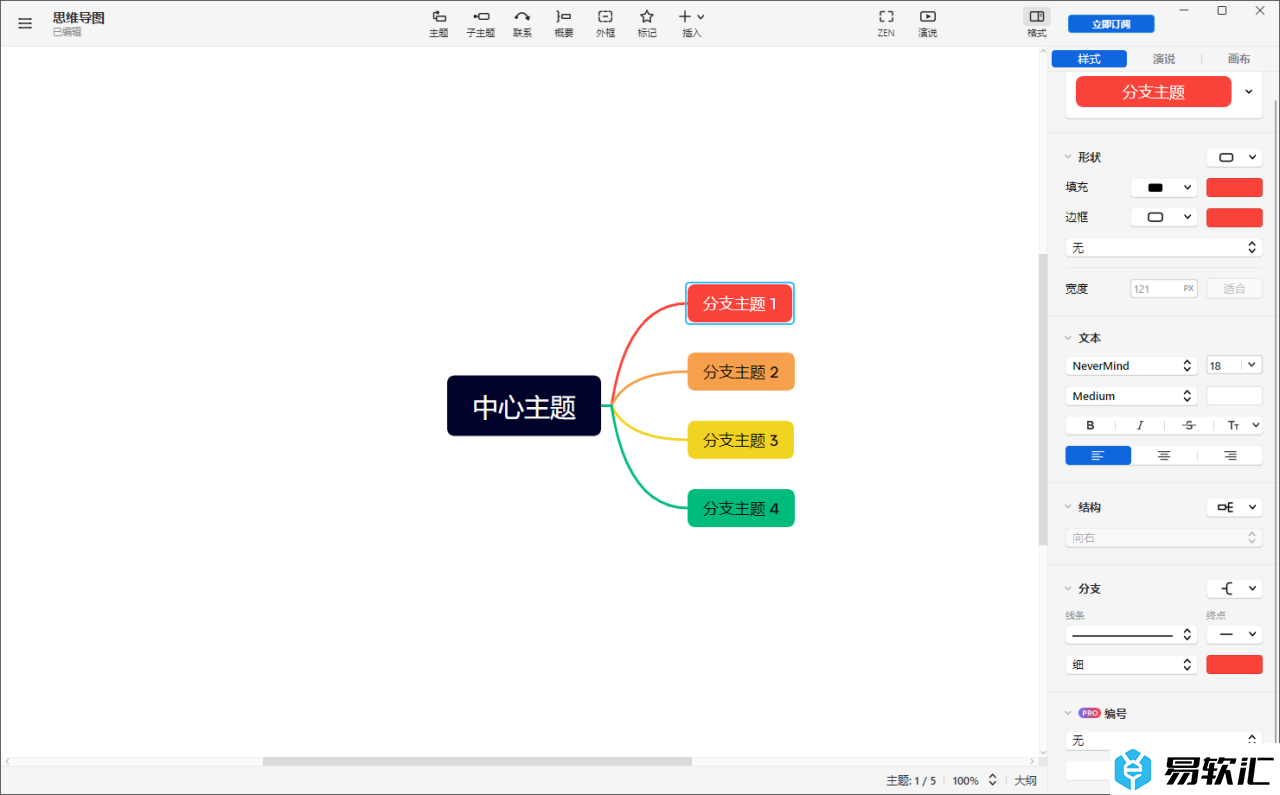The height and width of the screenshot is (795, 1280).
Task: Toggle the 格式 format panel
Action: (x=1037, y=23)
